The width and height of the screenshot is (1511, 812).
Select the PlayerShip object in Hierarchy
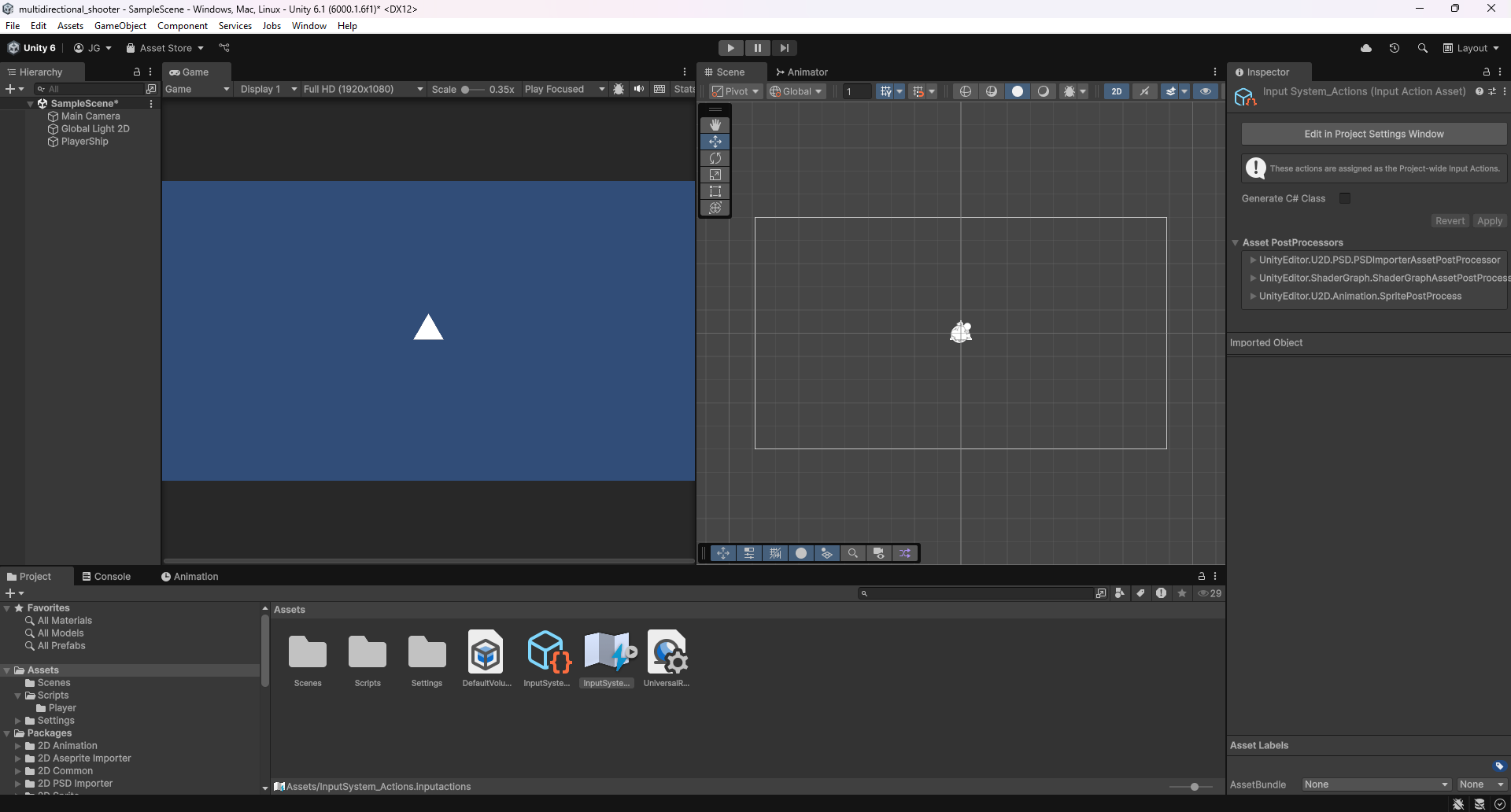click(84, 142)
